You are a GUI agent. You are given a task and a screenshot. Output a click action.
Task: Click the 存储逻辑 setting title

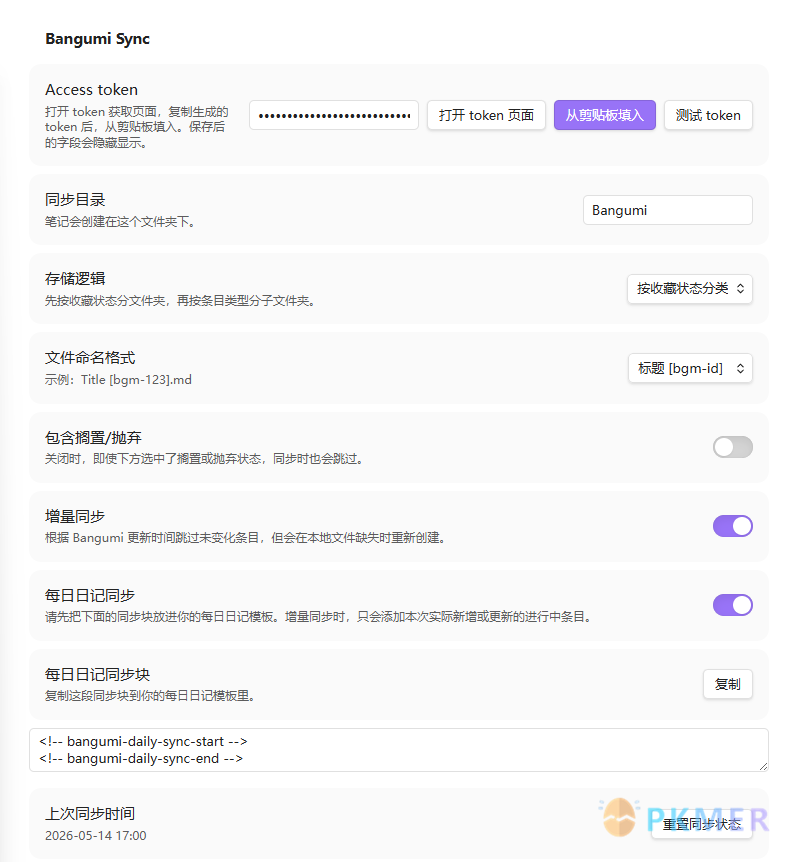[75, 279]
